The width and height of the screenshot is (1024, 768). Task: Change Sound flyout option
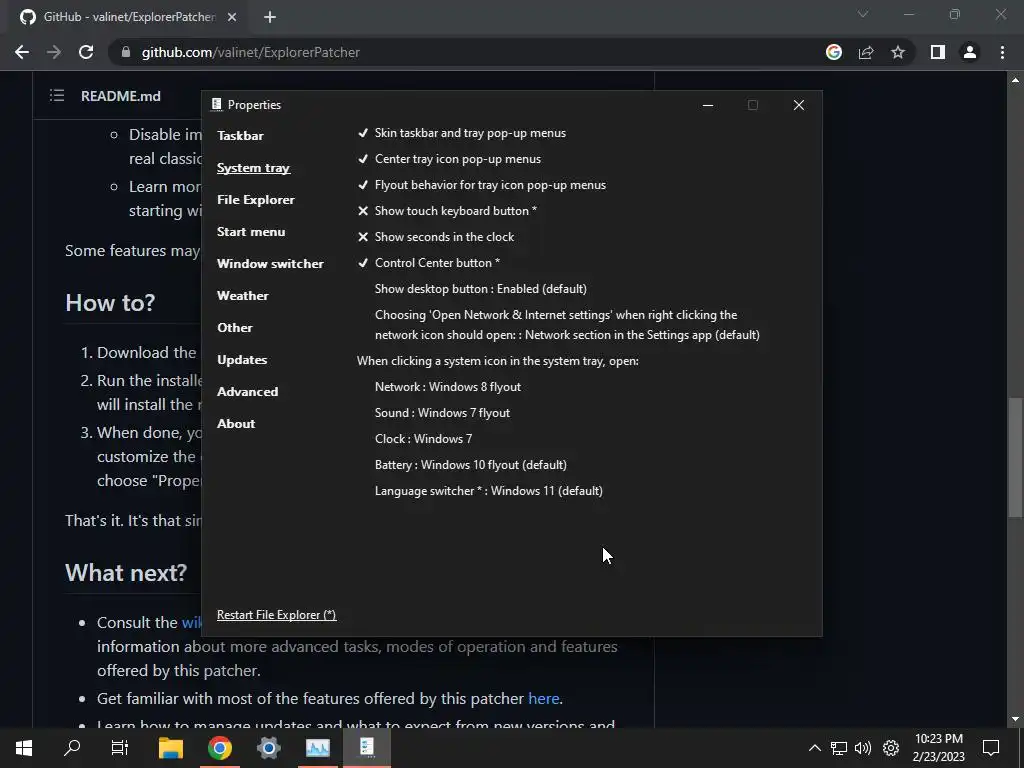[442, 413]
